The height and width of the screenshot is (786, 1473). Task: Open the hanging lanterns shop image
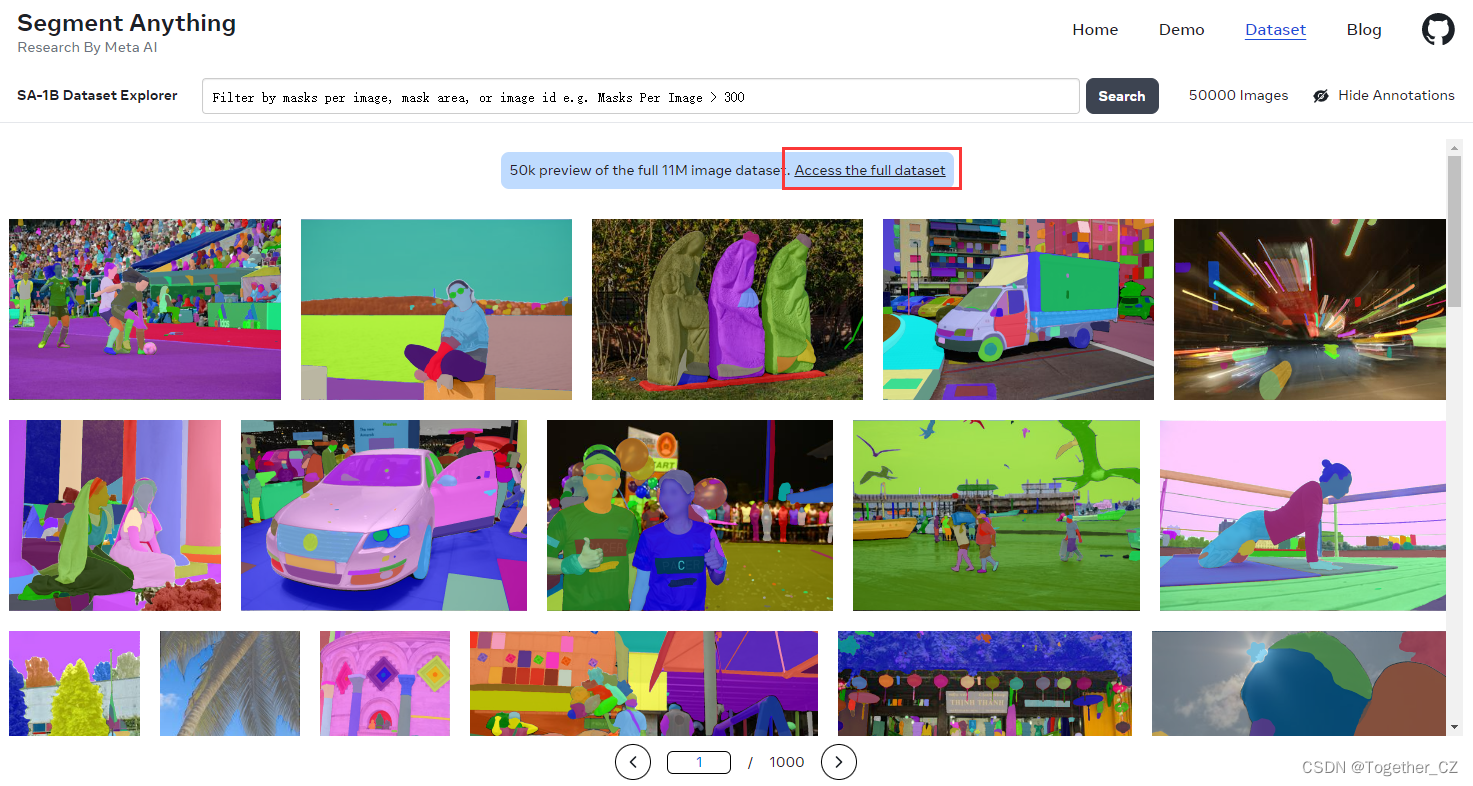(x=985, y=683)
